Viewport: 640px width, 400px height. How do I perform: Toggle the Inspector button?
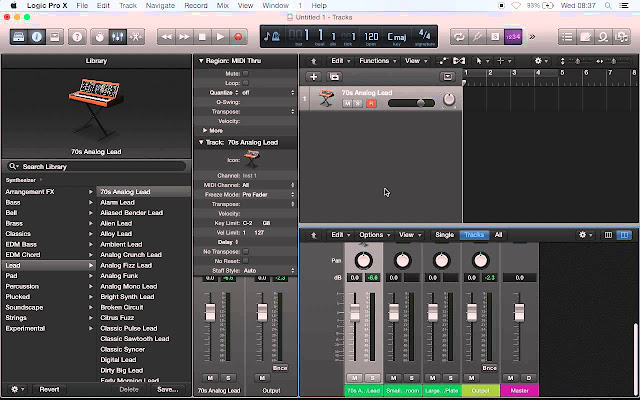pyautogui.click(x=37, y=37)
